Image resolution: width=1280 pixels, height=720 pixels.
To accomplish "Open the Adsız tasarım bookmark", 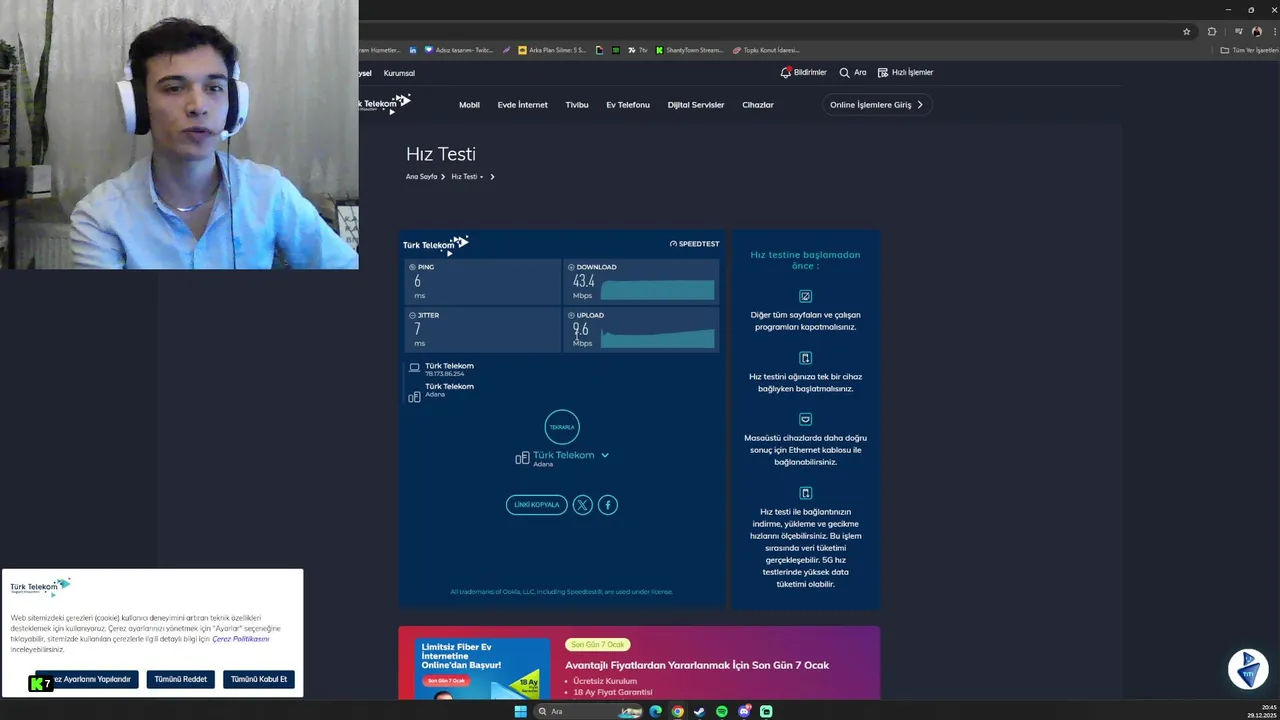I will [459, 50].
